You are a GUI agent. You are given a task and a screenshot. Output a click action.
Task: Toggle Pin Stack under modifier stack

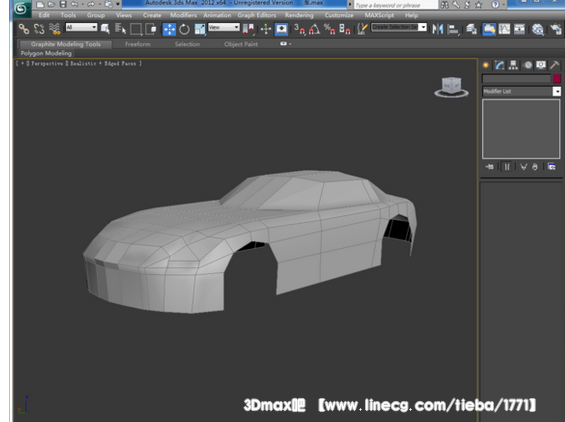(x=490, y=167)
